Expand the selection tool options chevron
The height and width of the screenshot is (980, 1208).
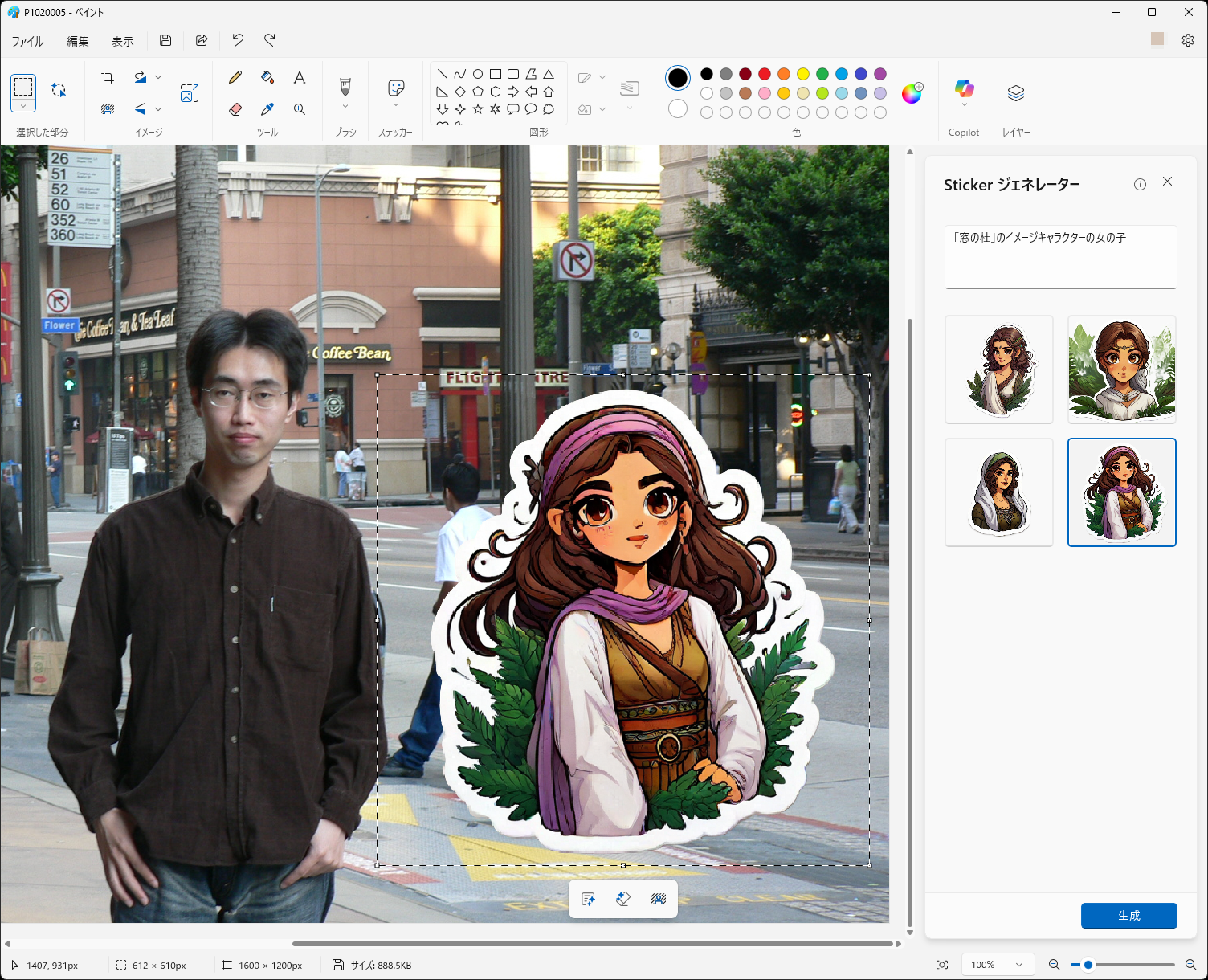pyautogui.click(x=23, y=106)
